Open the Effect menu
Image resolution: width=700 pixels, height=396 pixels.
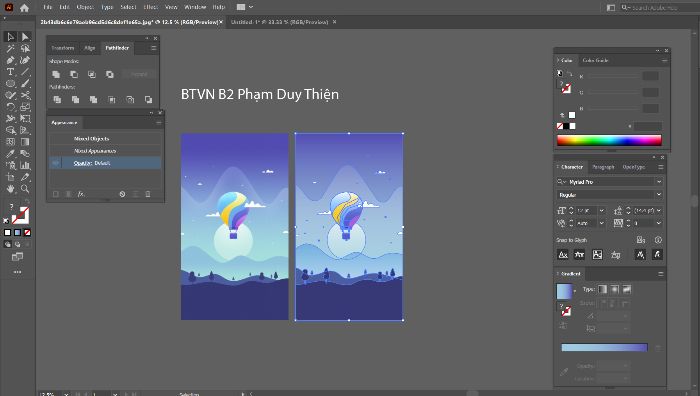point(151,7)
